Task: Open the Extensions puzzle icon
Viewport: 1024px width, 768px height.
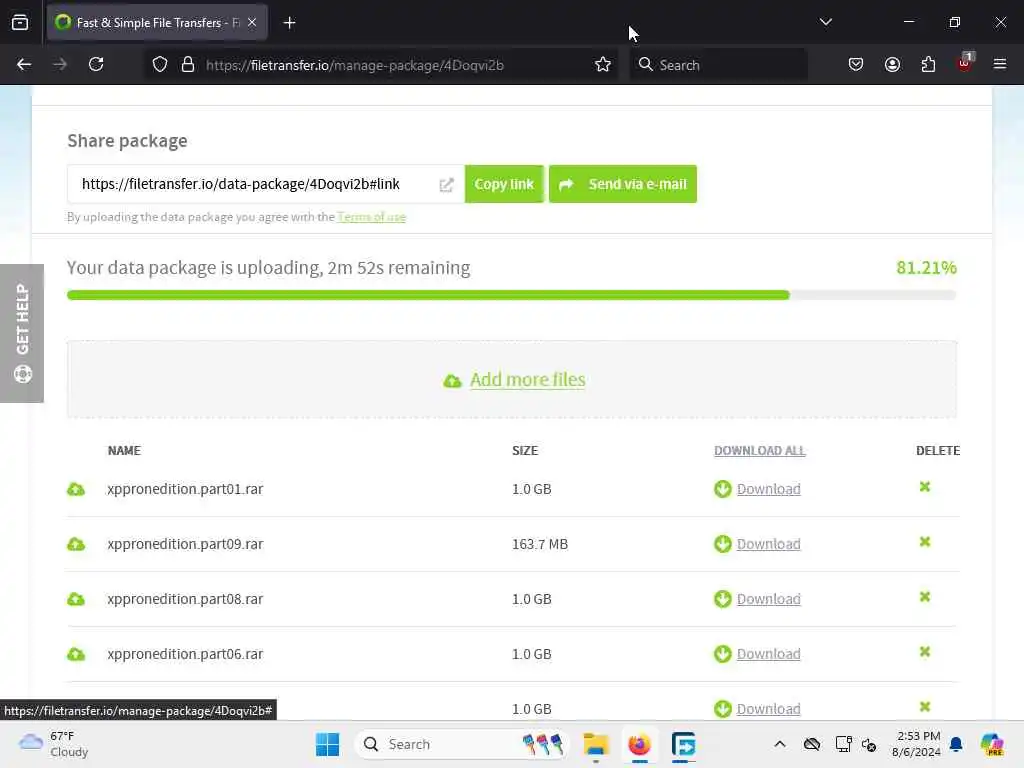Action: (x=928, y=65)
